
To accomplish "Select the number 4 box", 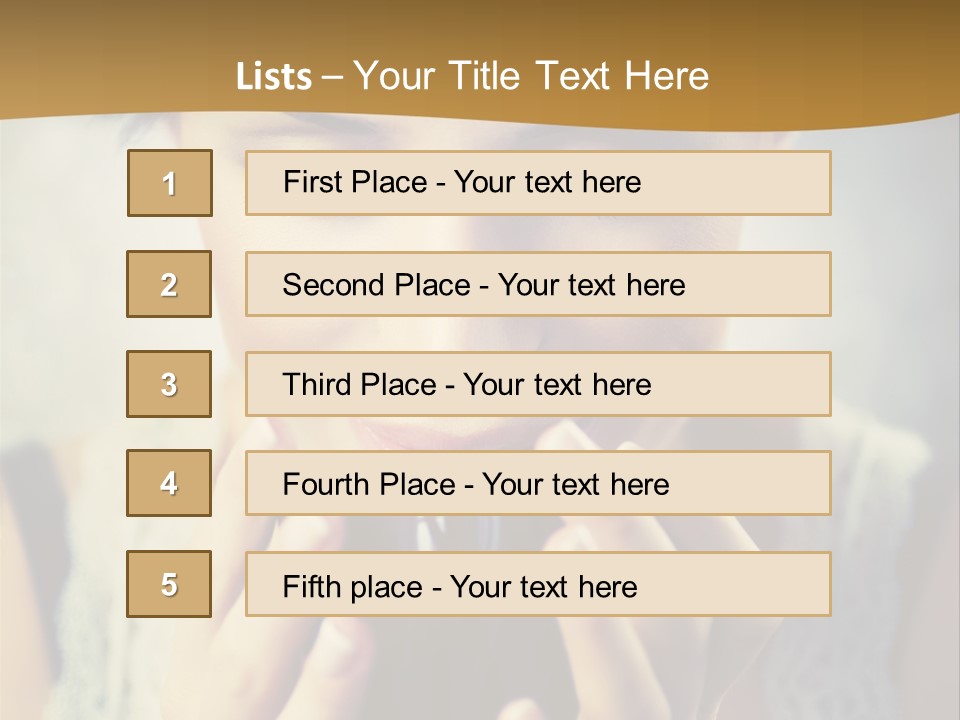I will tap(169, 483).
